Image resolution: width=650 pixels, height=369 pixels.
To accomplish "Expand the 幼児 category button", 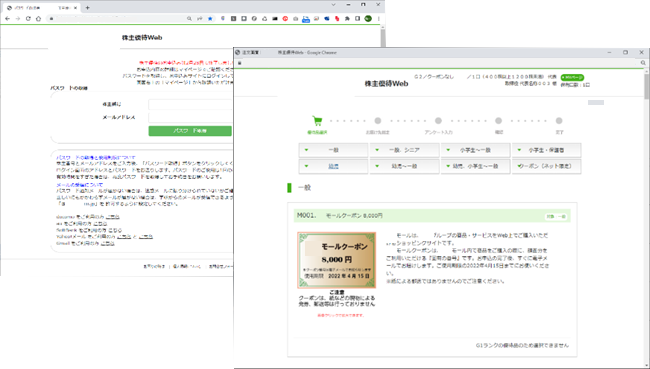I will (333, 166).
